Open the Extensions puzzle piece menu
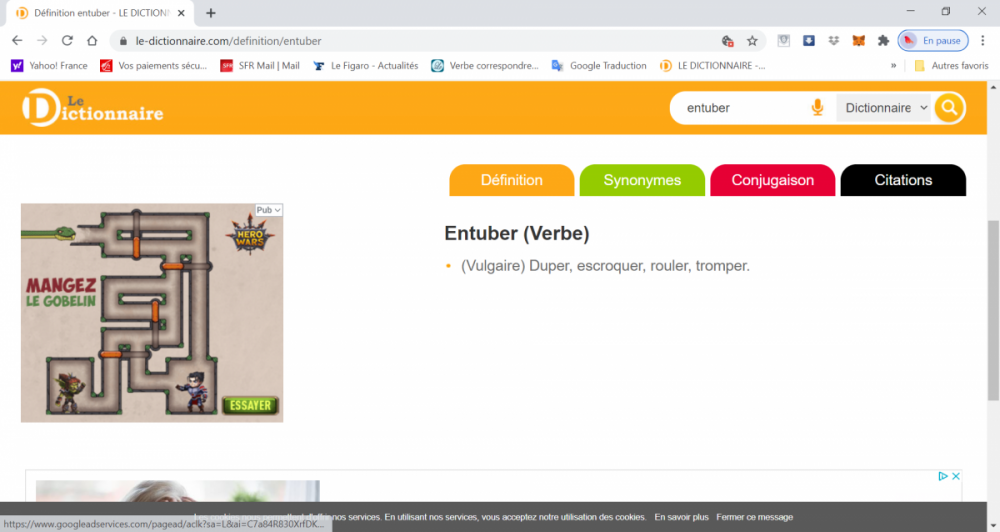Image resolution: width=1000 pixels, height=532 pixels. point(883,41)
